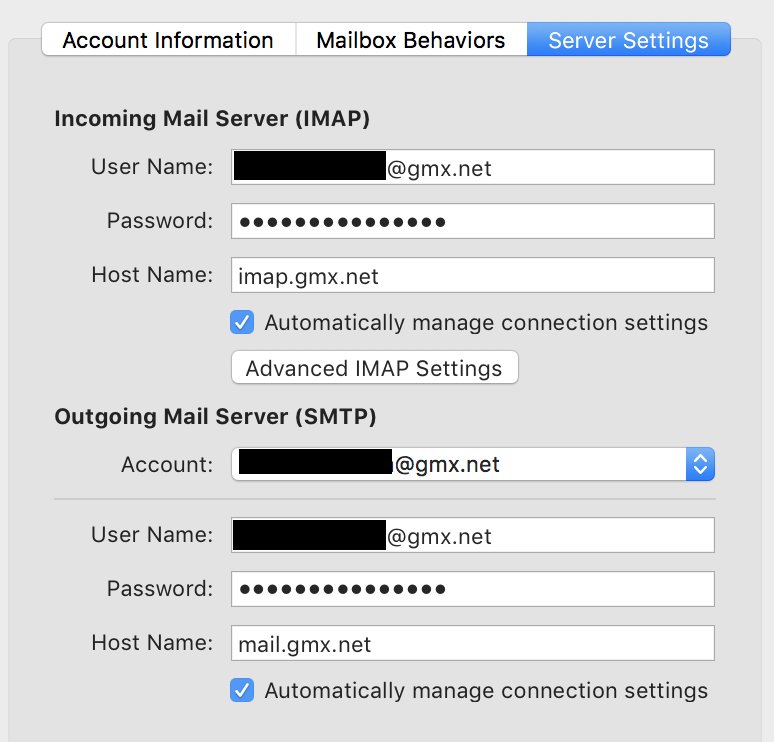The height and width of the screenshot is (742, 774).
Task: Click the SMTP Password field
Action: pos(472,589)
